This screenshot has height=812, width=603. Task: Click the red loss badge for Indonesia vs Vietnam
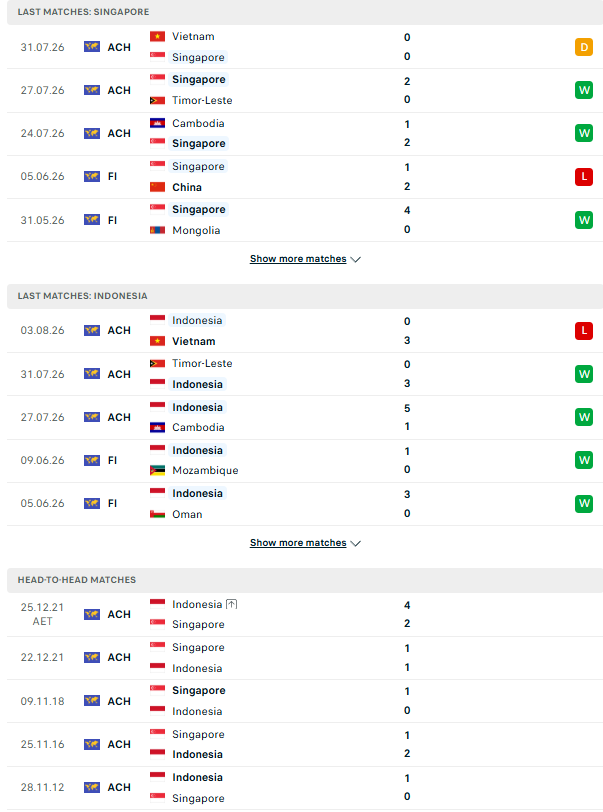(x=583, y=330)
